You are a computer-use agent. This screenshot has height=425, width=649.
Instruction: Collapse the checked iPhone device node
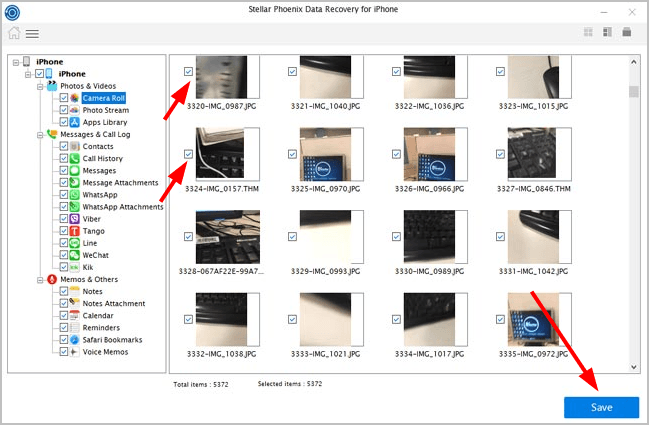click(x=28, y=74)
